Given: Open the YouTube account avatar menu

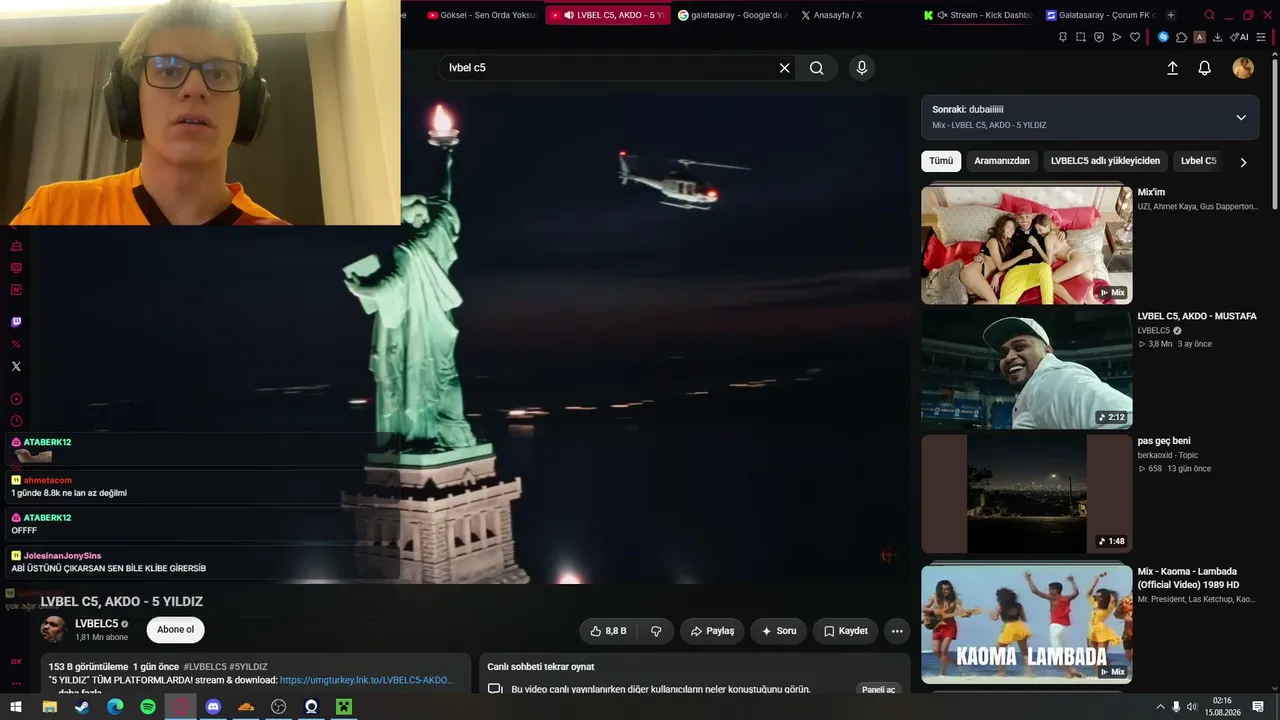Looking at the screenshot, I should tap(1243, 68).
